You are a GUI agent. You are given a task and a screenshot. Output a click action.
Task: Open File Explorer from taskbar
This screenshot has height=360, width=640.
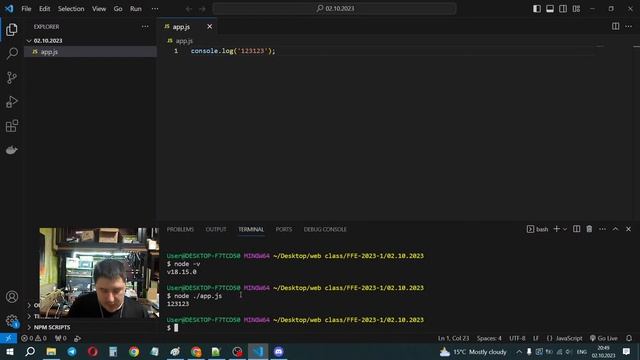[x=51, y=351]
